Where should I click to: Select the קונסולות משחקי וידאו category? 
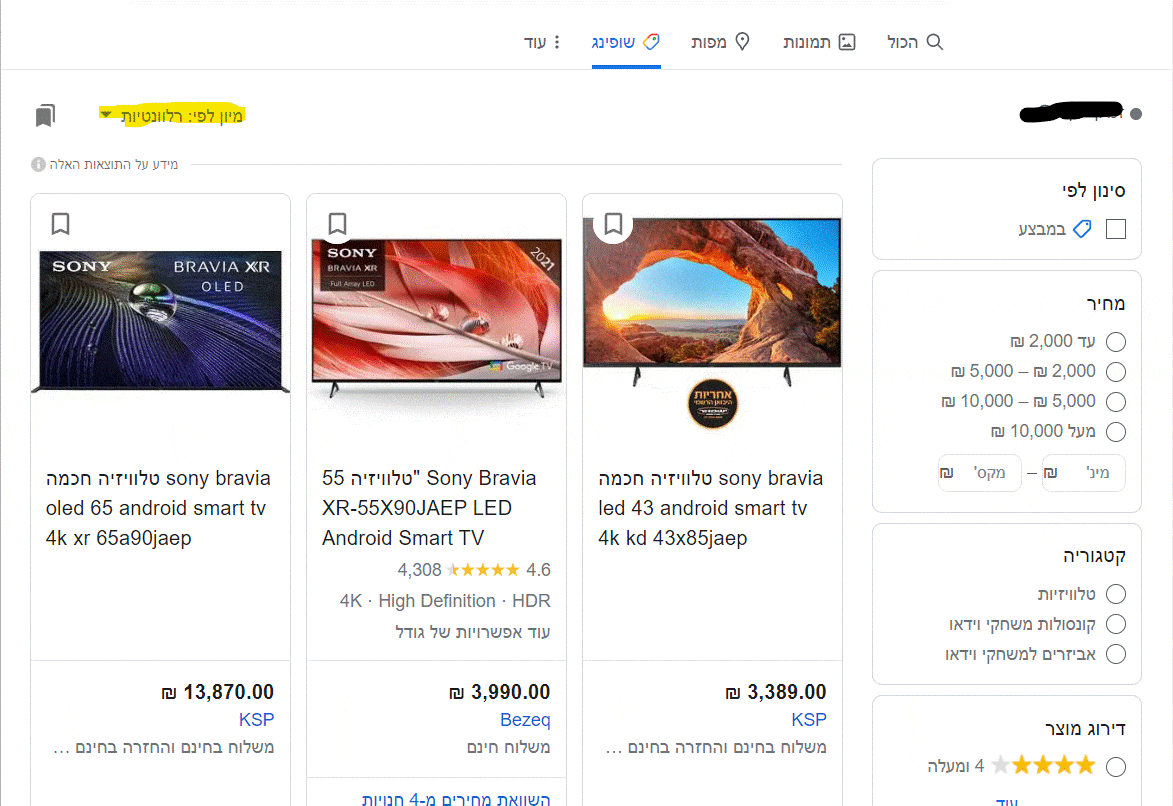(1115, 624)
